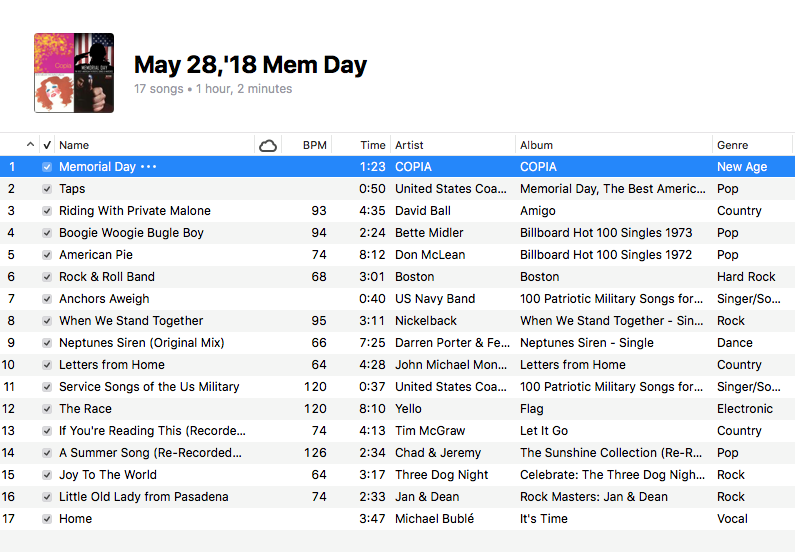Image resolution: width=795 pixels, height=558 pixels.
Task: Select the song Anchors Aweigh
Action: pyautogui.click(x=398, y=299)
